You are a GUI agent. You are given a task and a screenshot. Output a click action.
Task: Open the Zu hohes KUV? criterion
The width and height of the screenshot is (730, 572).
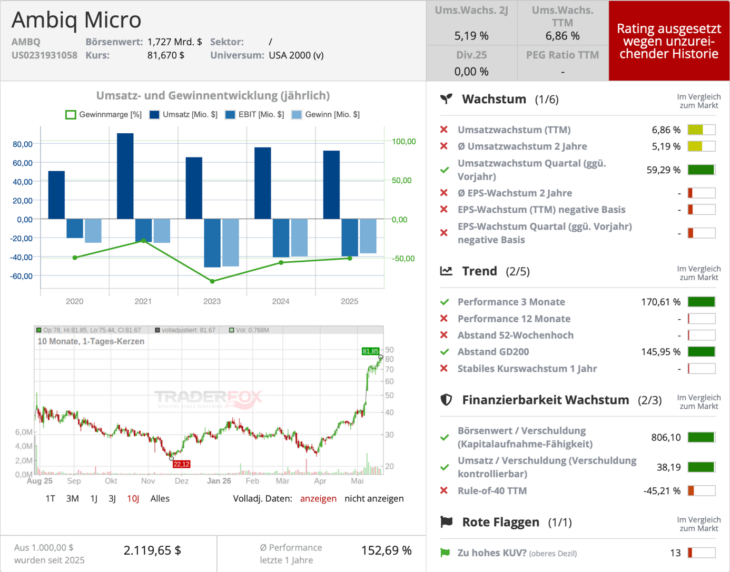517,553
